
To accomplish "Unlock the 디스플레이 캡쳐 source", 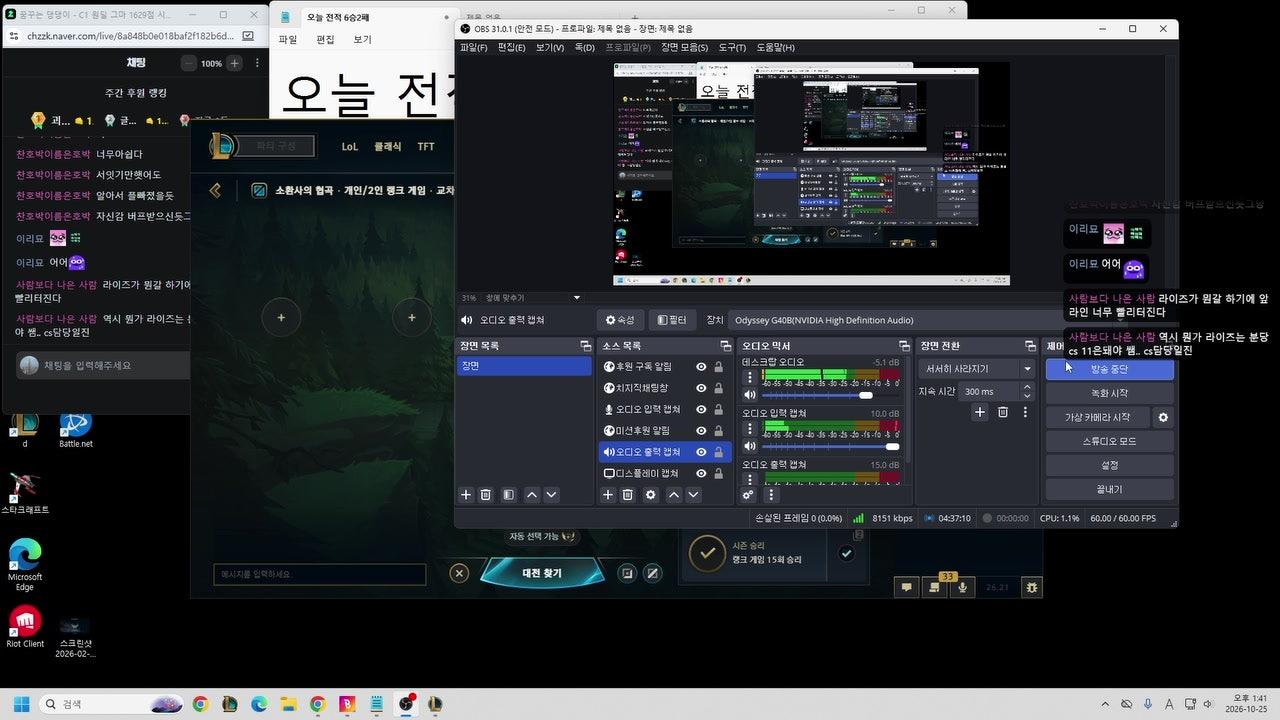I will click(x=718, y=473).
